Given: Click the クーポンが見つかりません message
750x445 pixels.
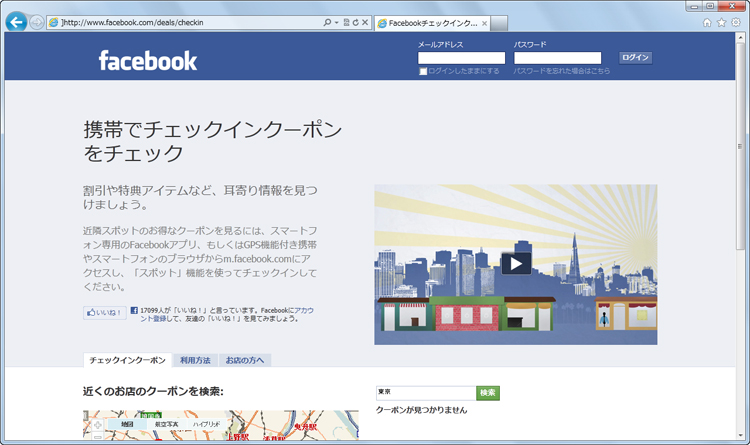Looking at the screenshot, I should coord(421,410).
